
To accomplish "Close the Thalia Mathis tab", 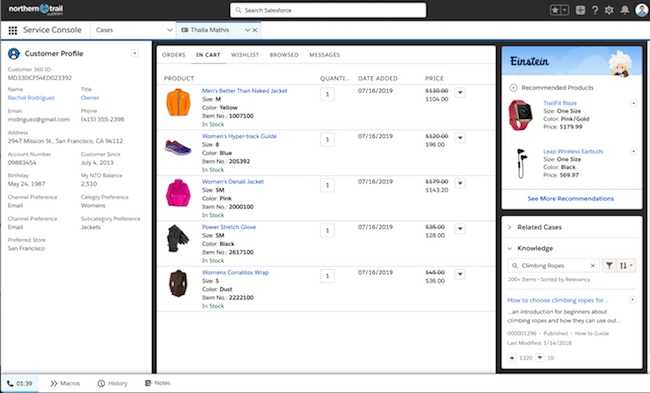I will tap(255, 30).
